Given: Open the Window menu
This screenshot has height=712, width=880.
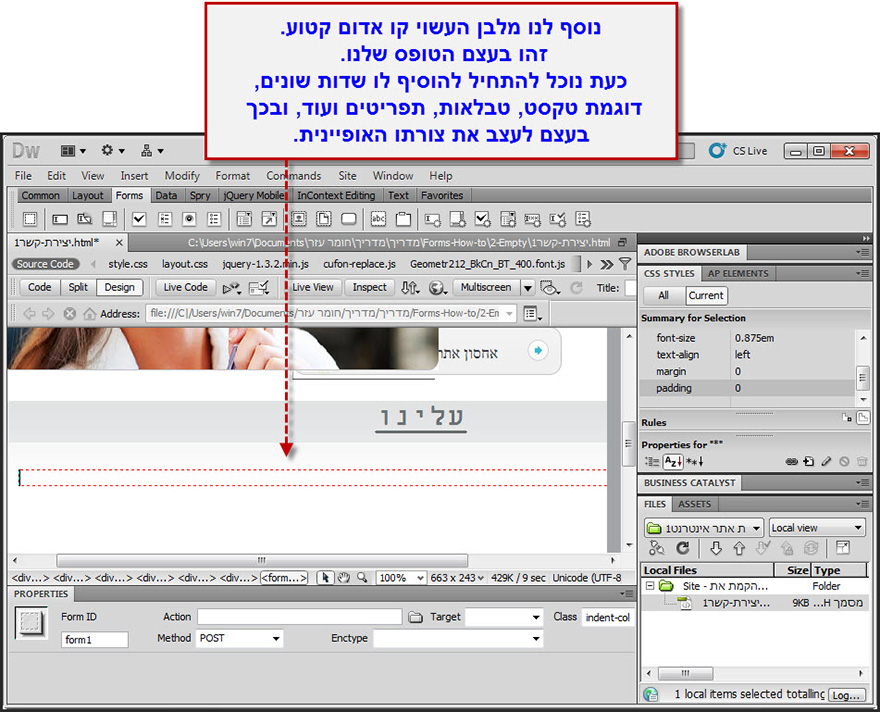Looking at the screenshot, I should (393, 176).
